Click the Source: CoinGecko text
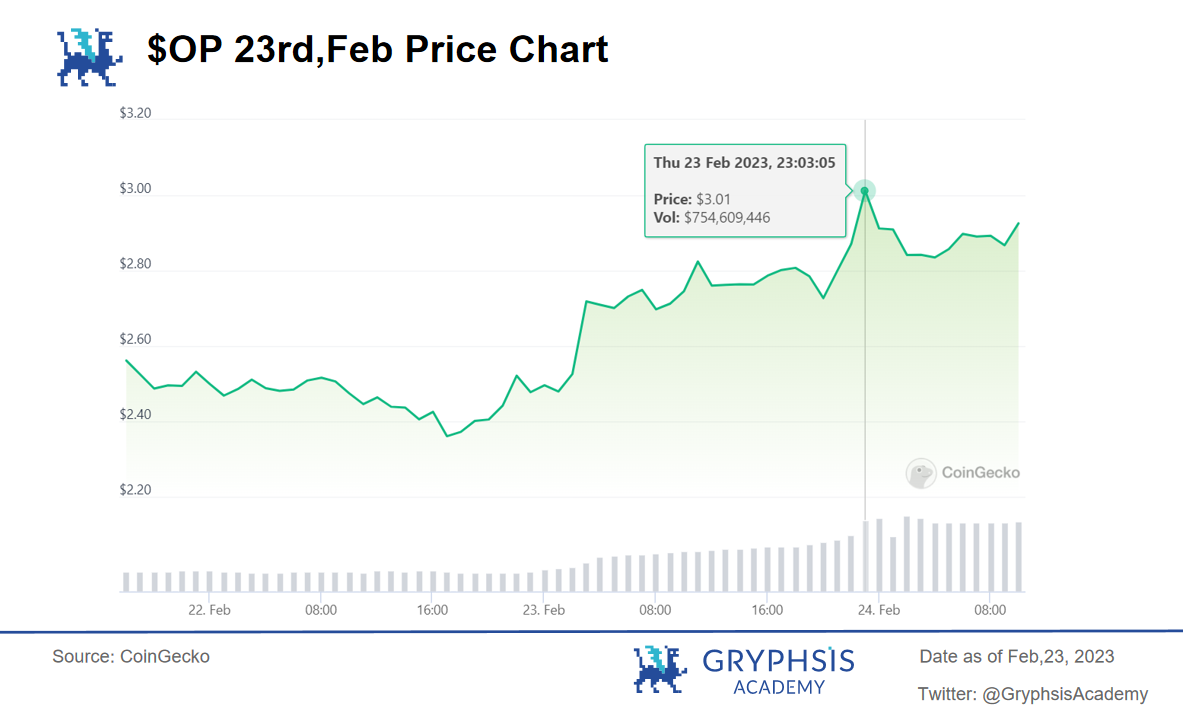1183x722 pixels. coord(131,657)
